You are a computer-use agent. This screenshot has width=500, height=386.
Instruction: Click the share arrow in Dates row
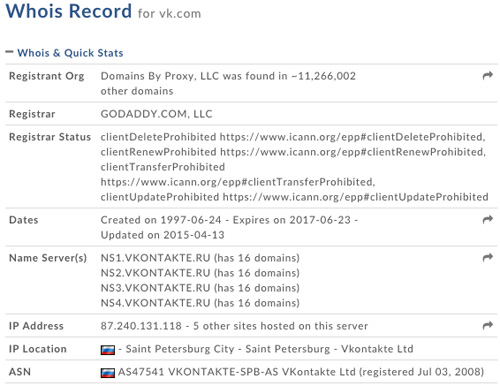[488, 220]
